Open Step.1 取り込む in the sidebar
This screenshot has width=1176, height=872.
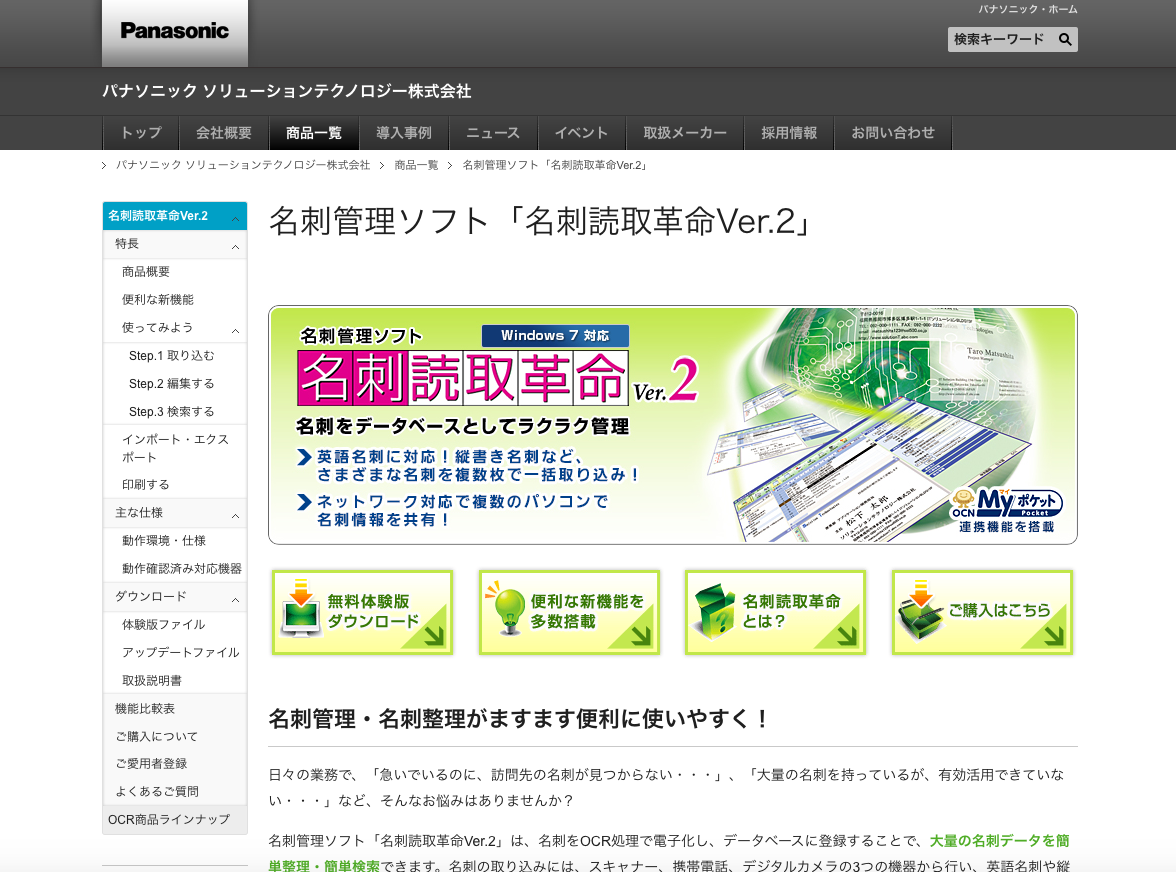click(171, 356)
